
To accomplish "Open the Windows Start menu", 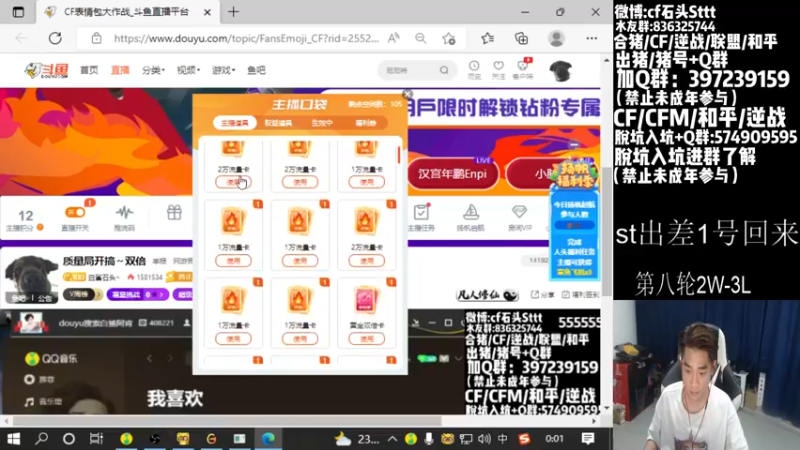I will 13,438.
